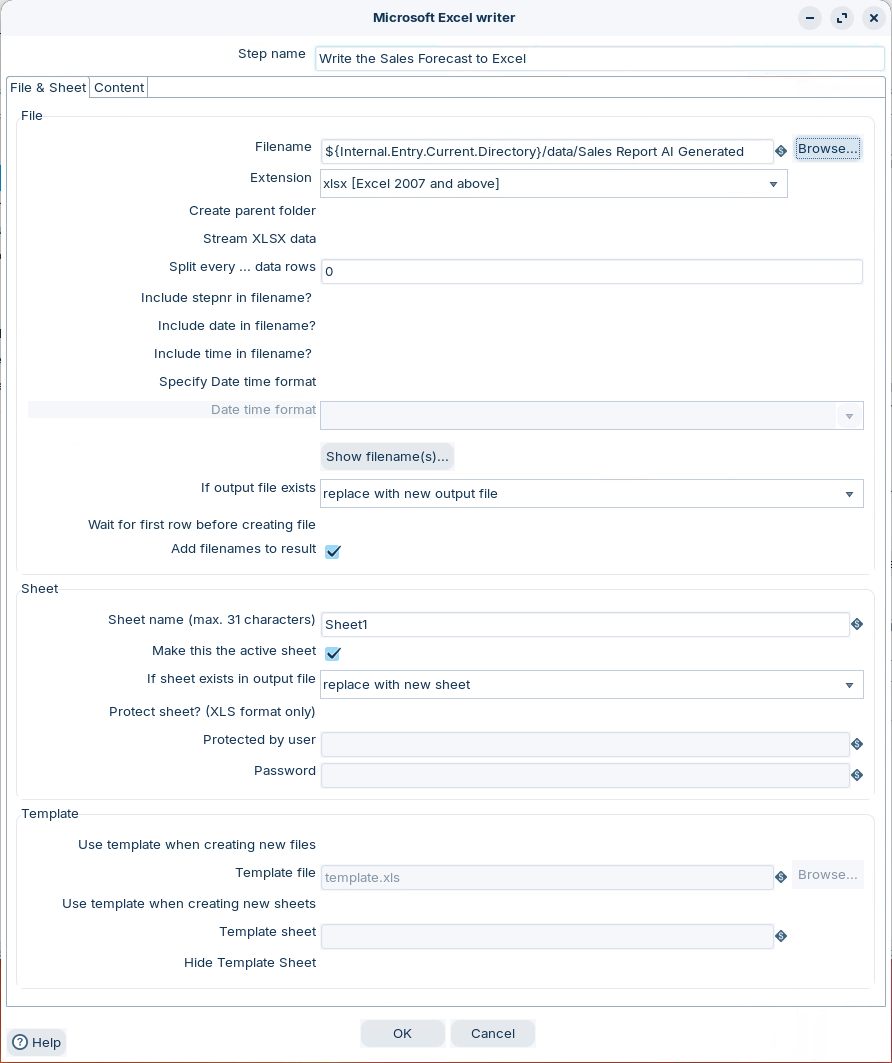Click the variable icon beside Template file field
Image resolution: width=892 pixels, height=1063 pixels.
point(781,877)
